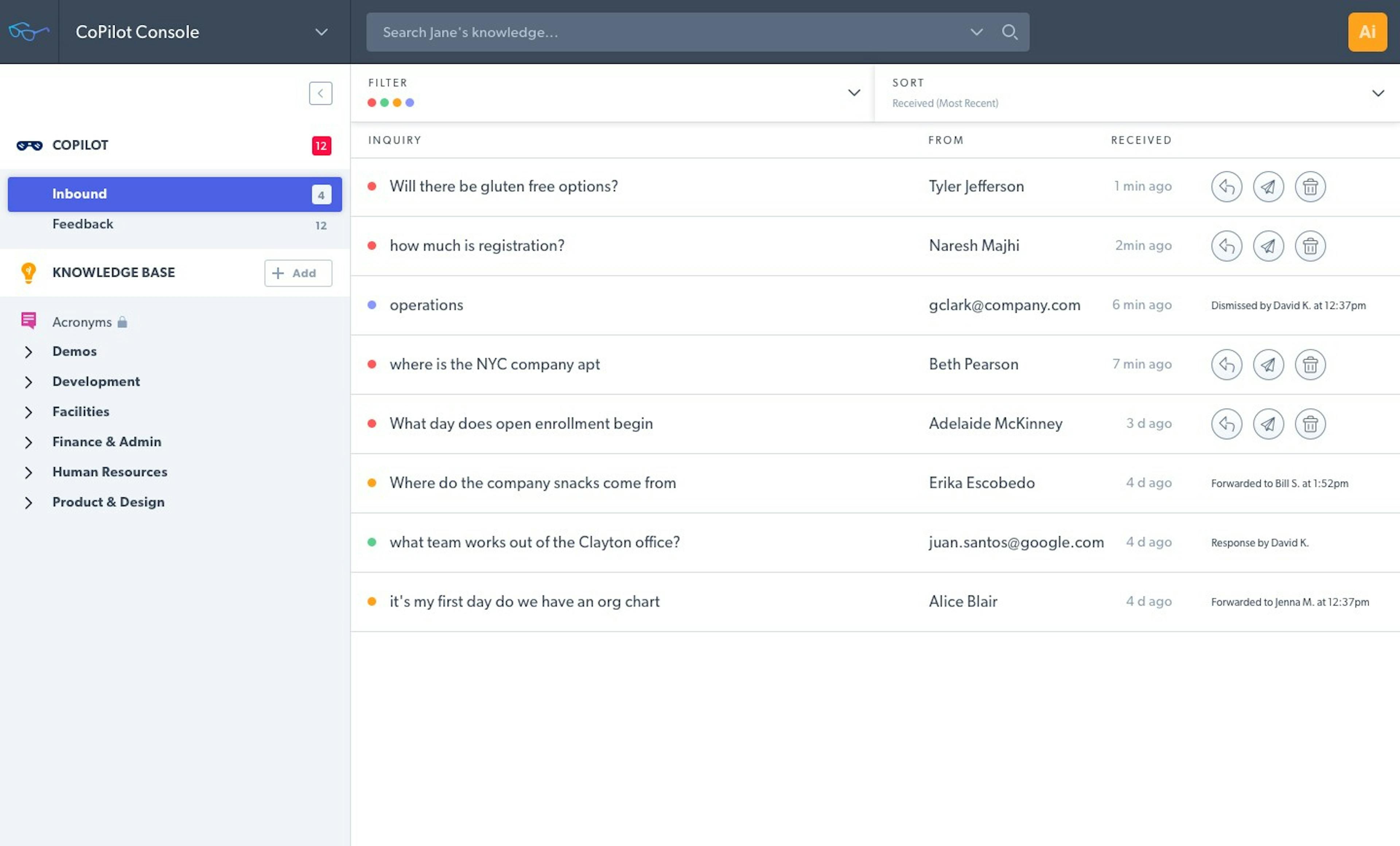
Task: Reply to the open enrollment inquiry
Action: pyautogui.click(x=1227, y=424)
